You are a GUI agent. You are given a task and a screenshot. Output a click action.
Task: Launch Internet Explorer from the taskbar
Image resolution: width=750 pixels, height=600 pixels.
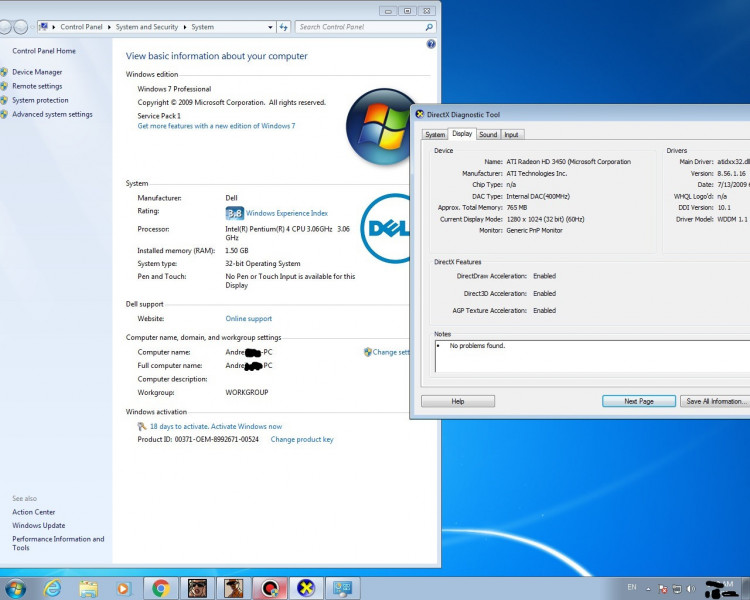pos(52,588)
